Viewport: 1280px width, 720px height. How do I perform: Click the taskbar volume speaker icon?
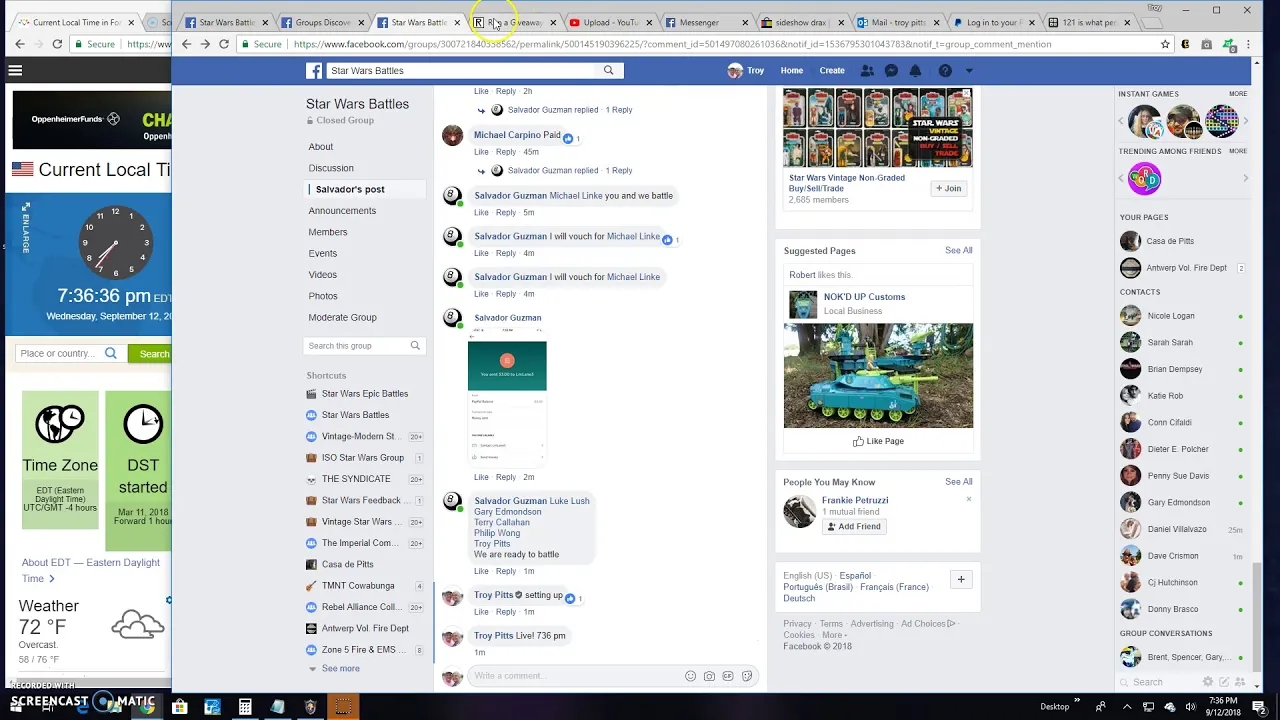tap(1189, 707)
